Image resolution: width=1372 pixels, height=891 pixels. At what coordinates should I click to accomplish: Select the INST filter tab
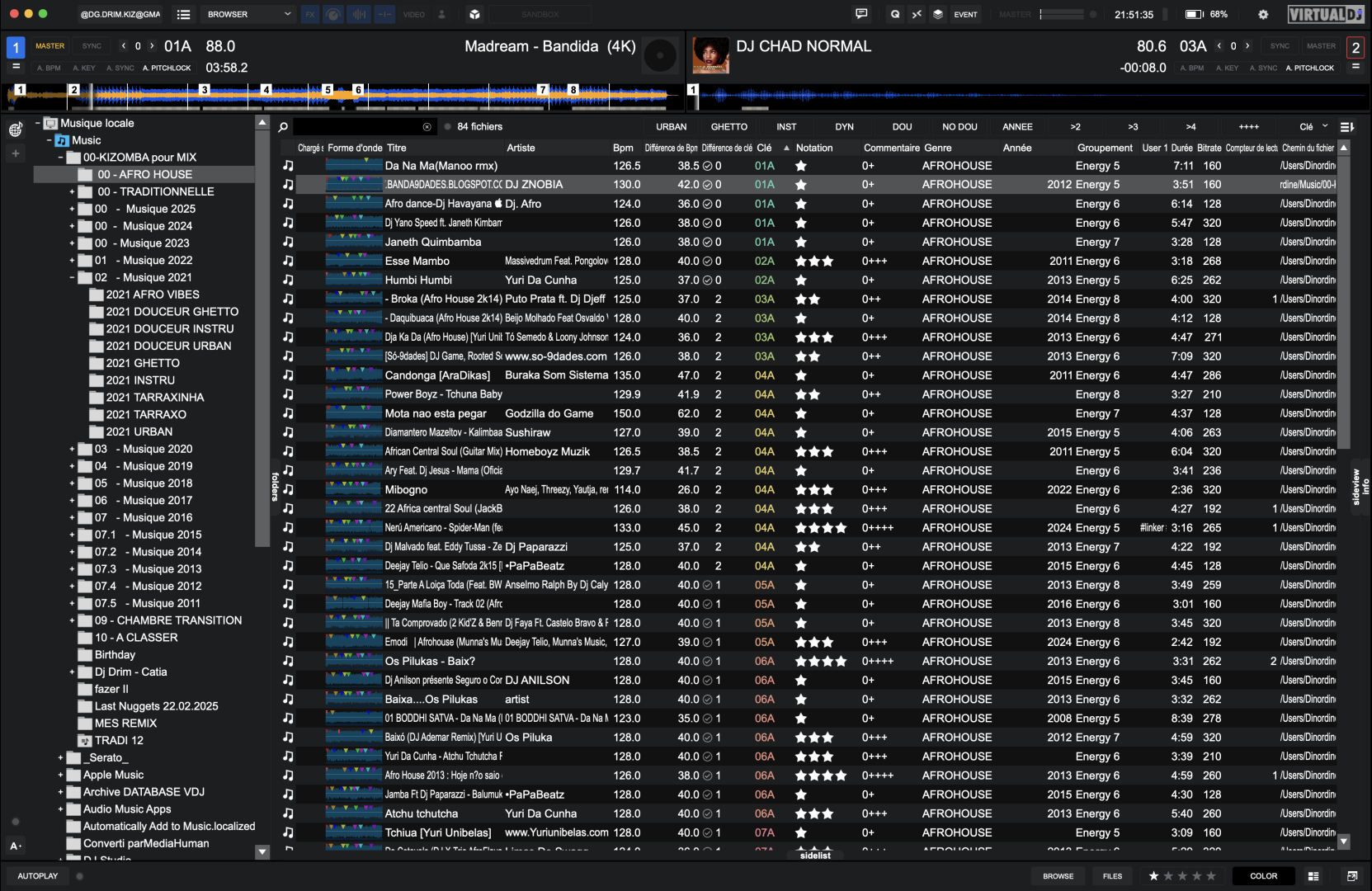[786, 127]
